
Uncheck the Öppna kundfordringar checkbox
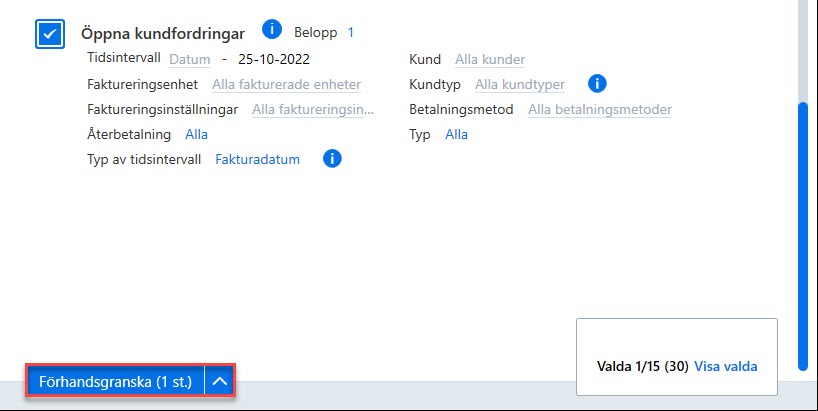[50, 34]
